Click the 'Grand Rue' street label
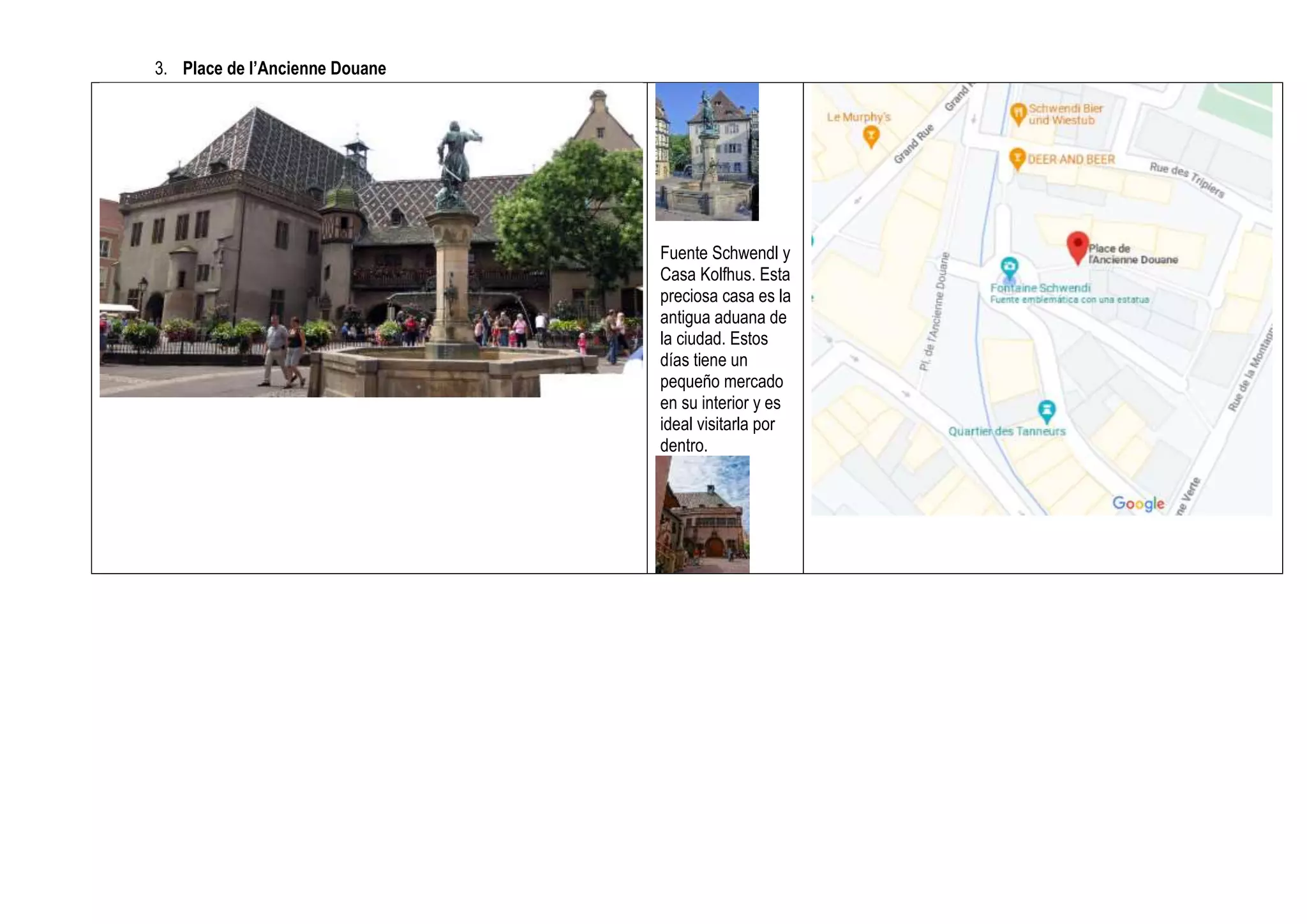This screenshot has width=1307, height=924. coord(914,144)
